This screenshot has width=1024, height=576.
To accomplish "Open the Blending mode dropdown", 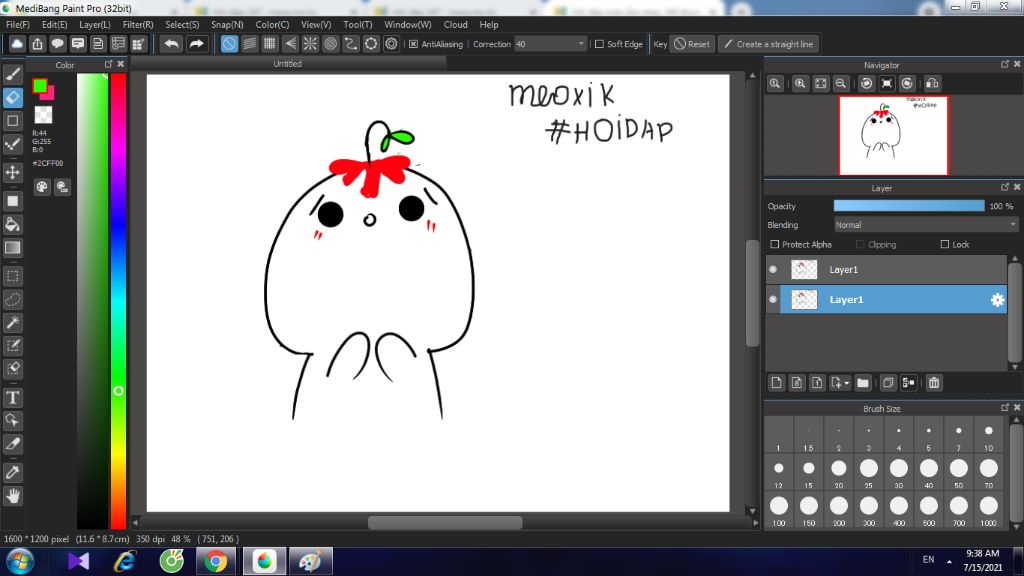I will pos(926,225).
